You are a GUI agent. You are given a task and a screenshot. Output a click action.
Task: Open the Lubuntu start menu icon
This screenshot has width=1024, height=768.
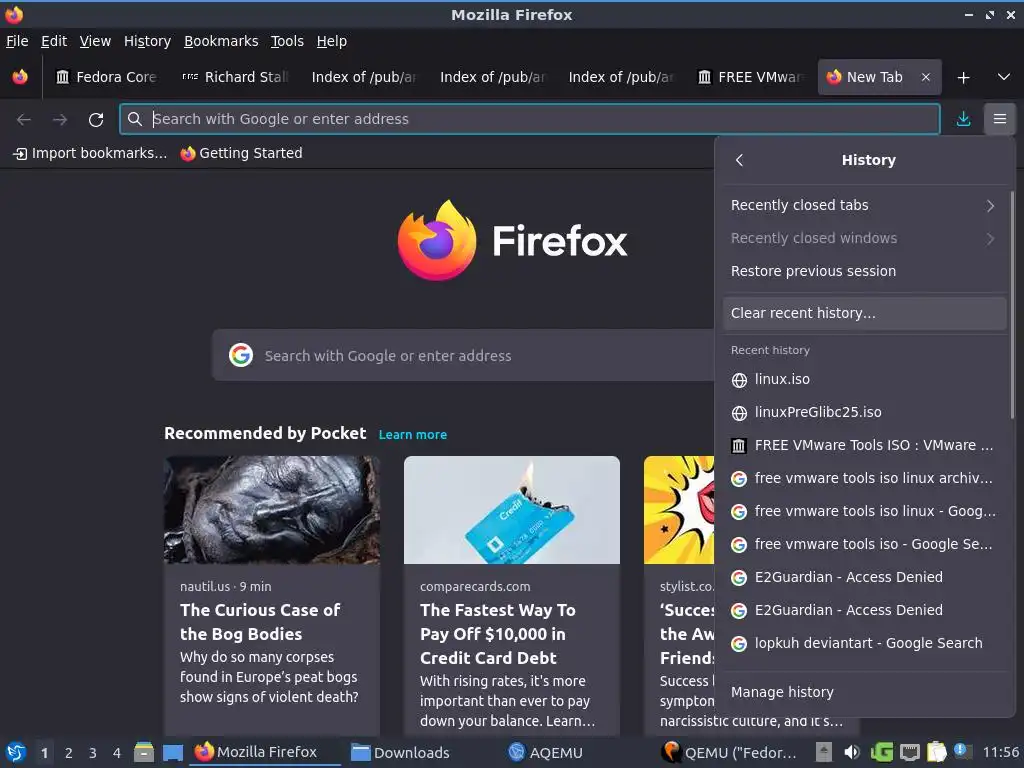pos(16,752)
